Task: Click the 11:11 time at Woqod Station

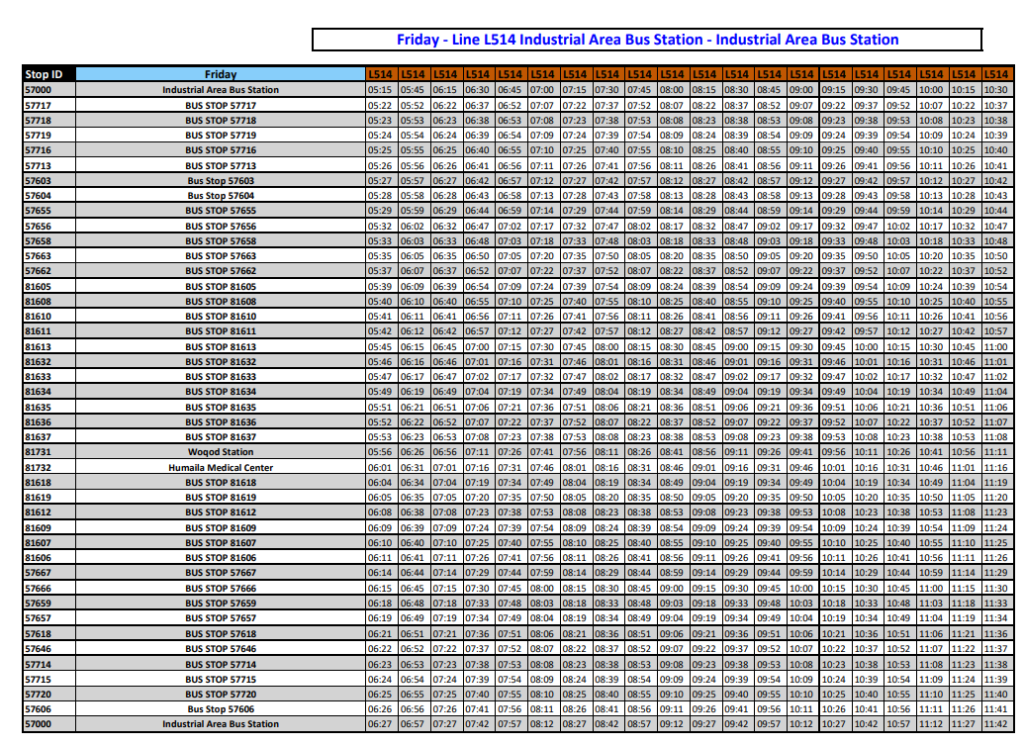Action: (995, 452)
